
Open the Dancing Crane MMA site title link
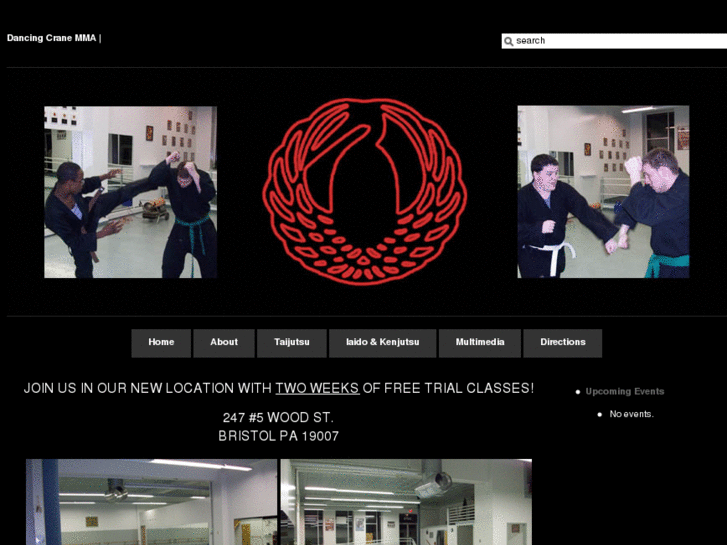point(51,38)
